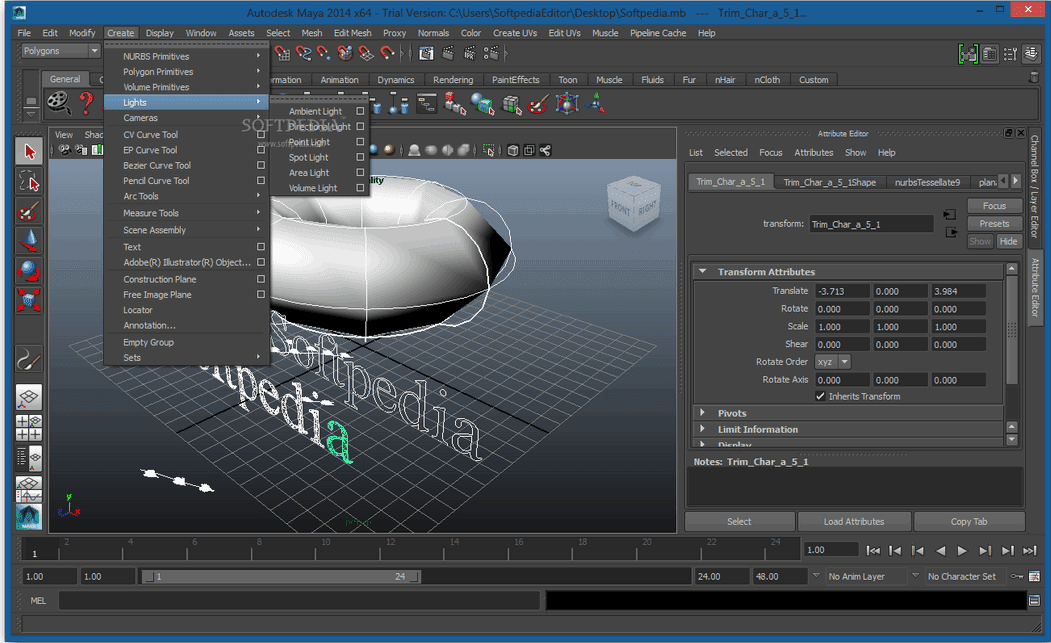
Task: Click the film reel shelf icon
Action: pyautogui.click(x=60, y=101)
